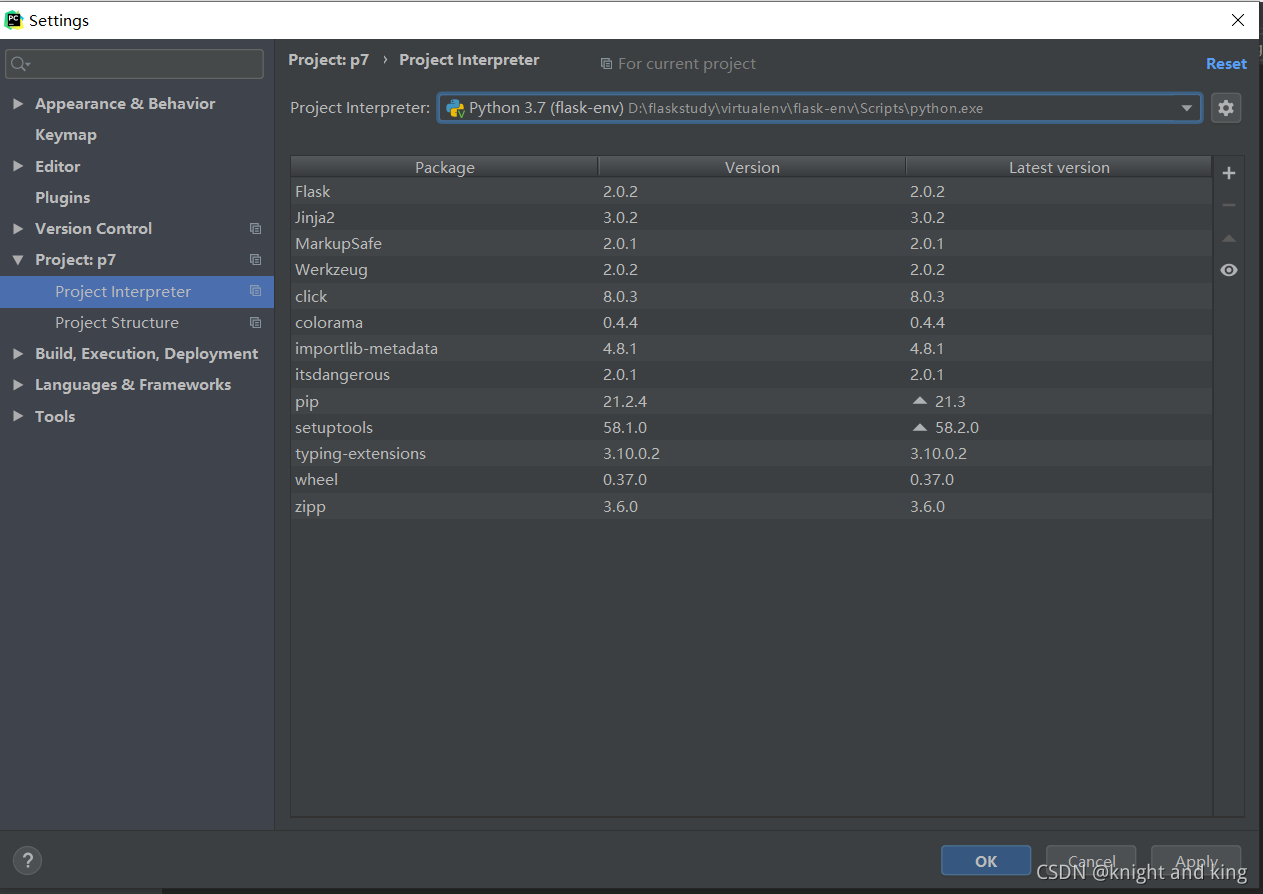Viewport: 1263px width, 894px height.
Task: Expand Languages & Frameworks section
Action: point(18,385)
